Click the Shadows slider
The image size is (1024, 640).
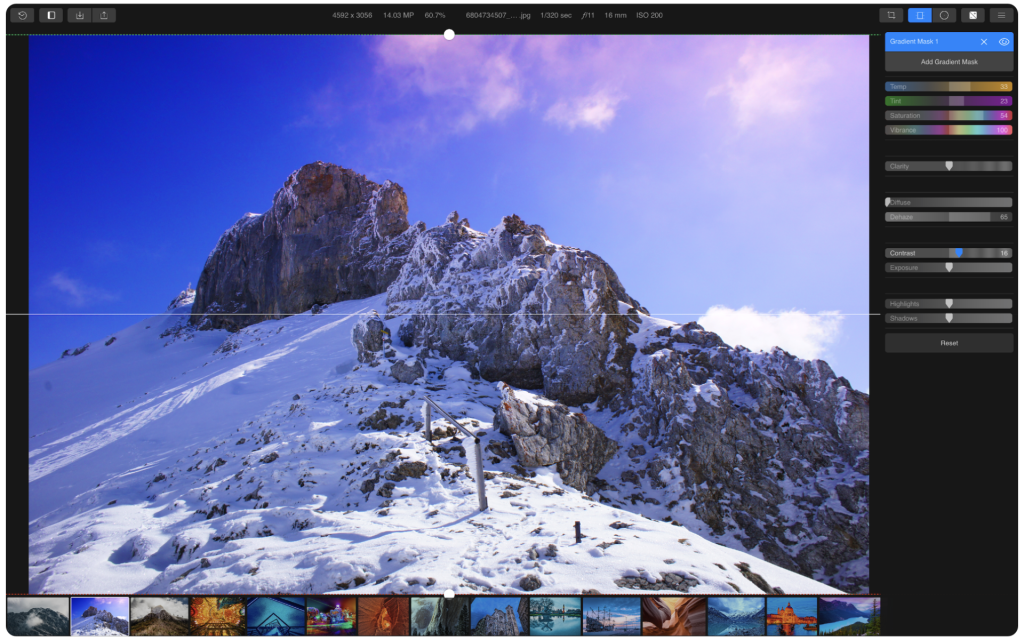pos(949,318)
